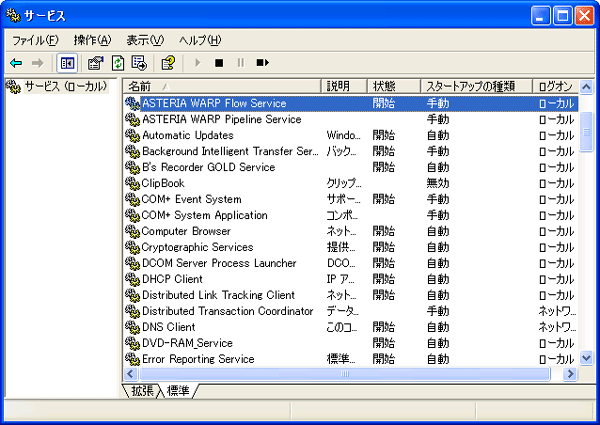This screenshot has height=425, width=600.
Task: Sort by the 説明 column header
Action: click(x=344, y=86)
